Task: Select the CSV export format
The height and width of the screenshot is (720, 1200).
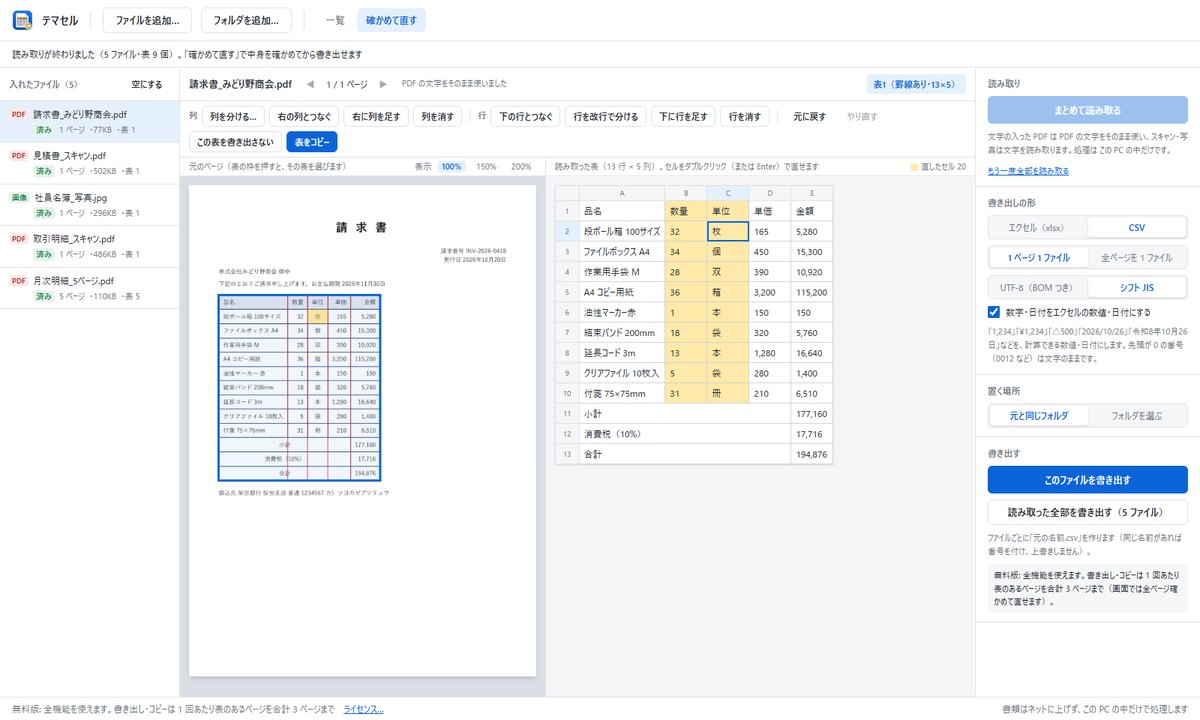Action: tap(1137, 227)
